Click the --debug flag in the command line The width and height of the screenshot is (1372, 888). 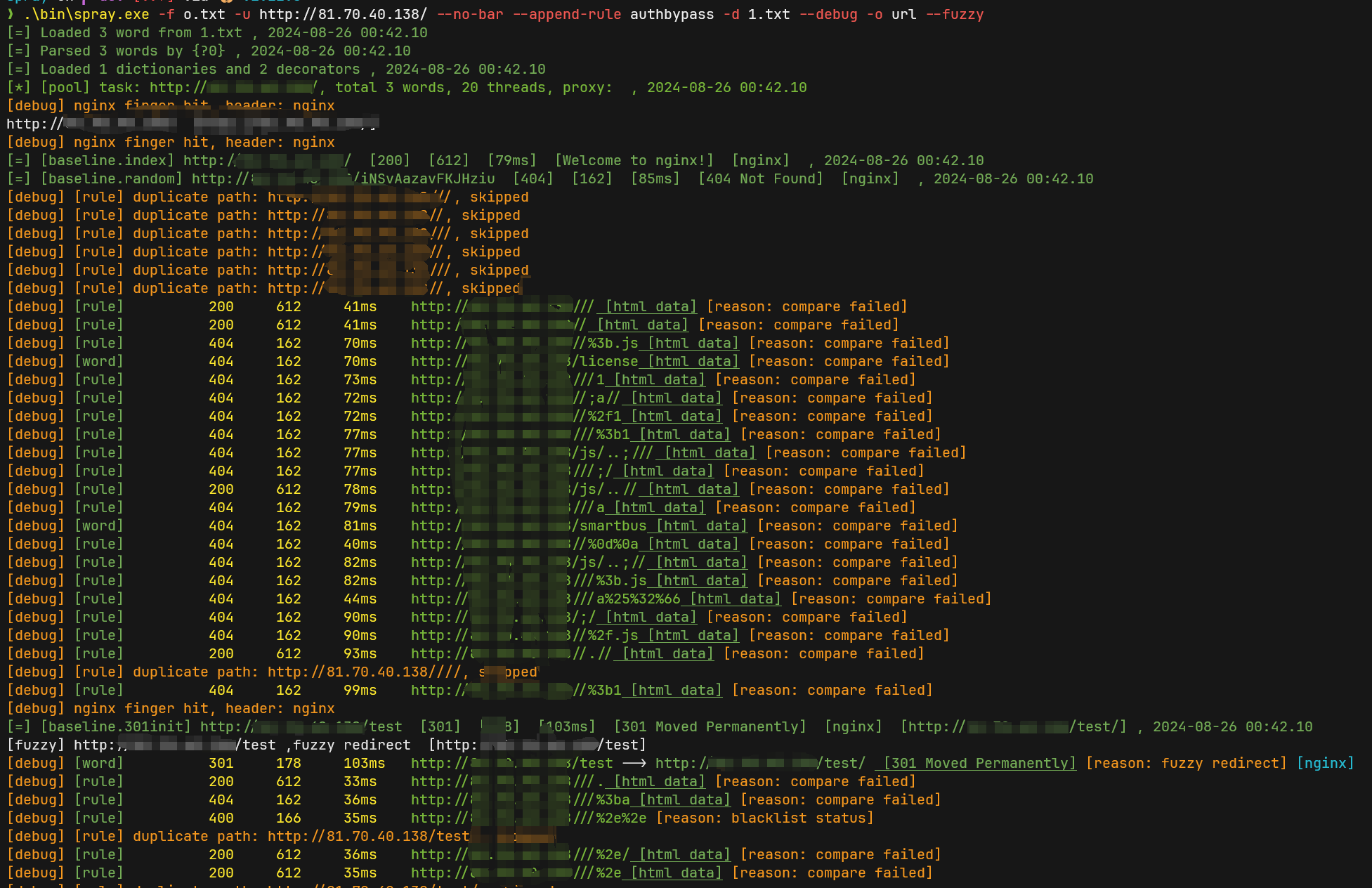point(828,14)
